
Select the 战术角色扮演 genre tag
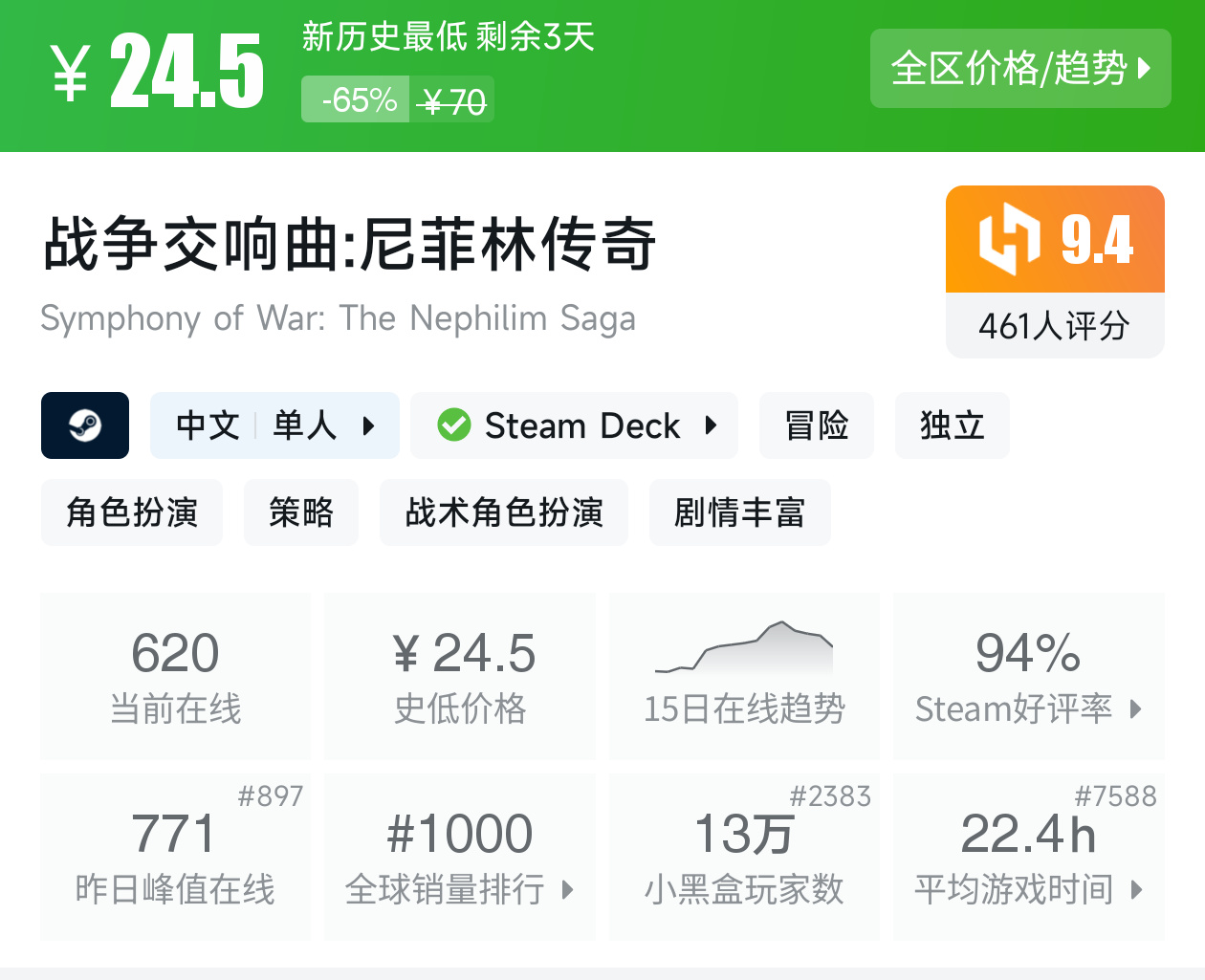pos(504,512)
